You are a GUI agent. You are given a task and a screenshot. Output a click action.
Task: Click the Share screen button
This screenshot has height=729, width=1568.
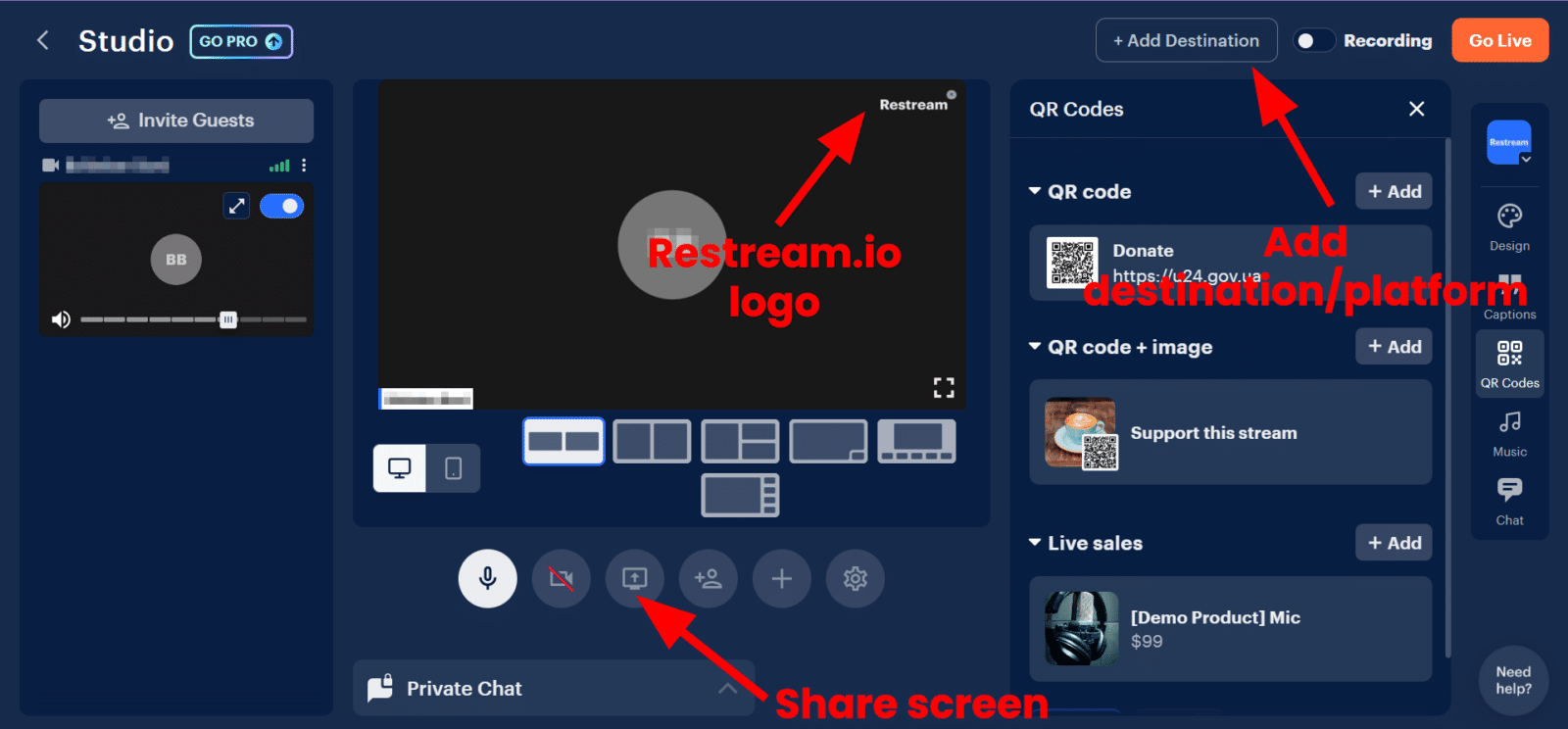635,578
